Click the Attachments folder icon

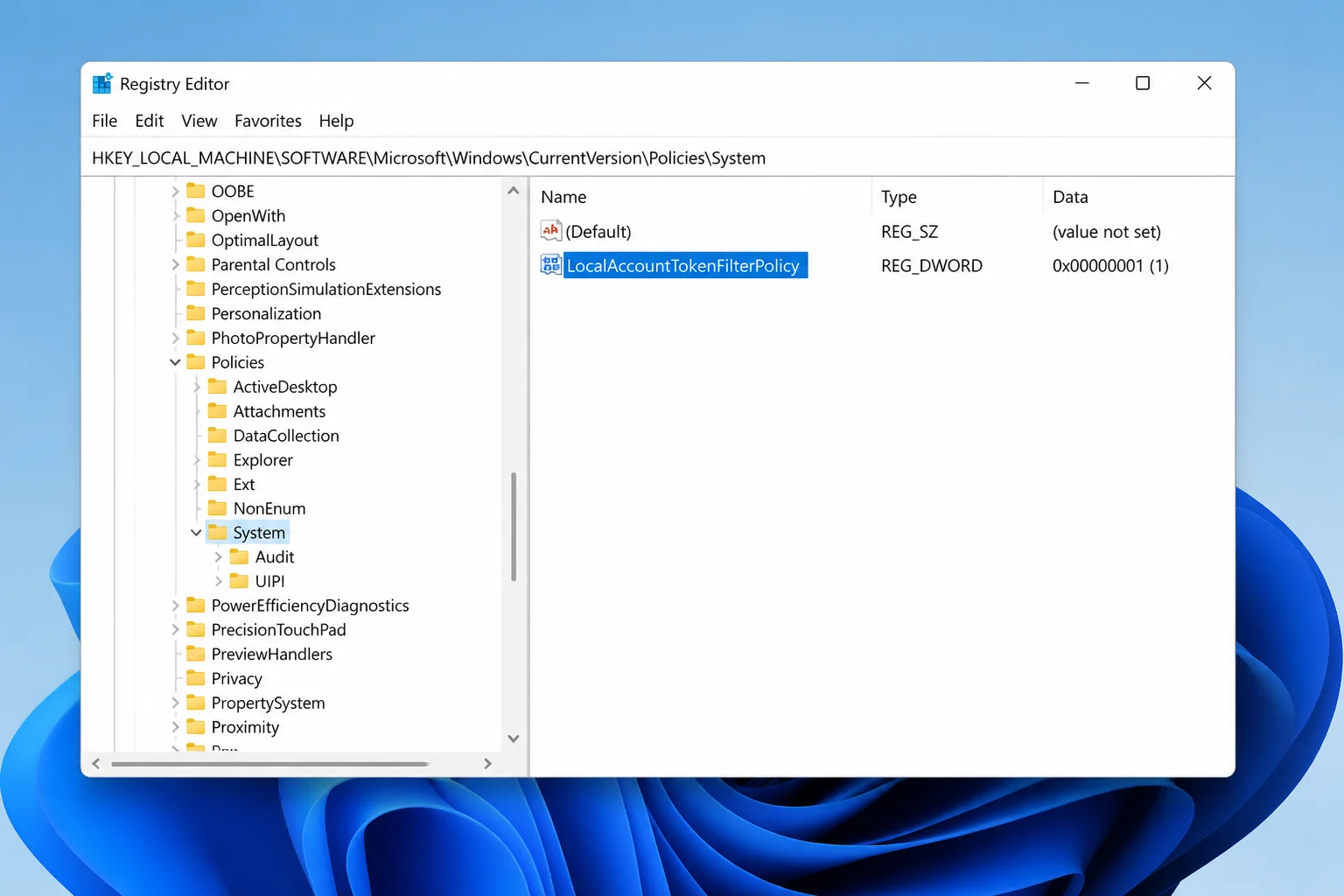tap(218, 411)
